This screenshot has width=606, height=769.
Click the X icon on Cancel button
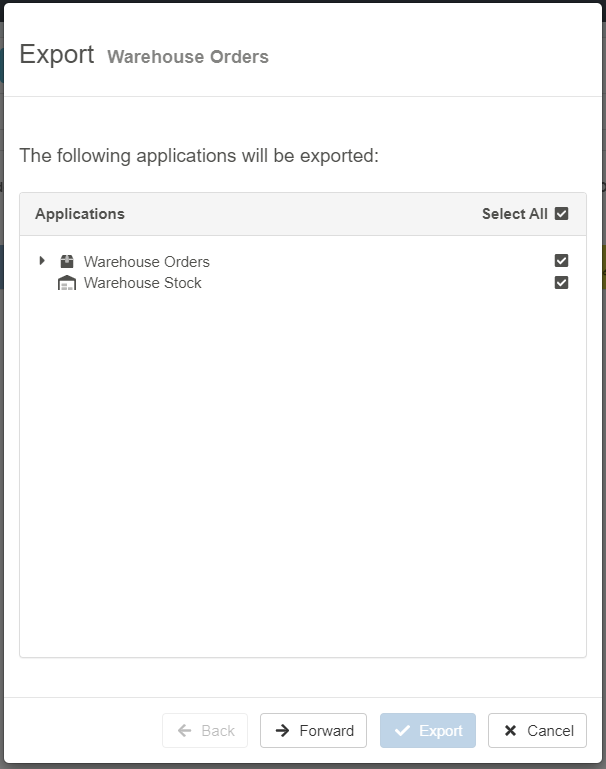(510, 731)
